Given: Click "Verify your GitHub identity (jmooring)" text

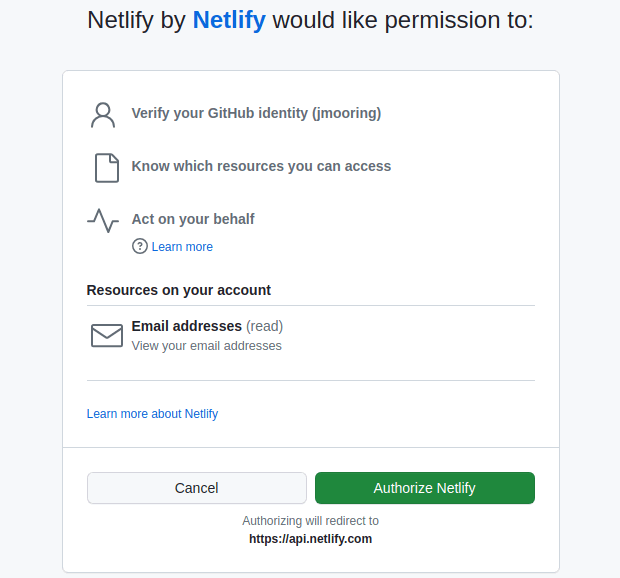Looking at the screenshot, I should [256, 113].
